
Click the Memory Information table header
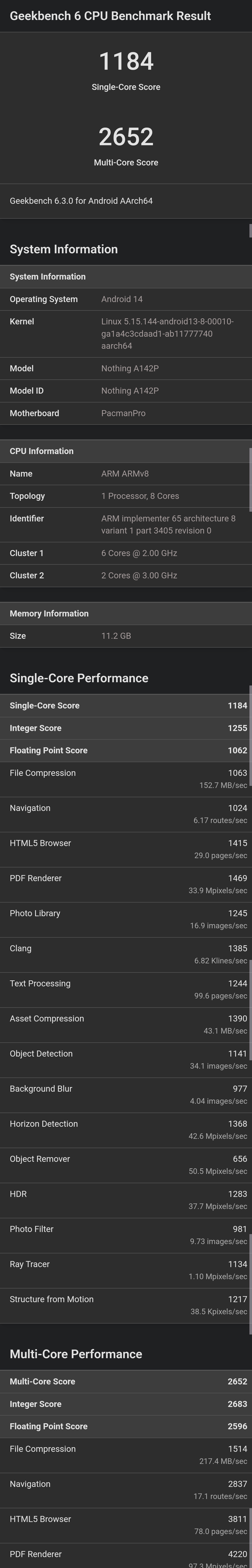(49, 614)
